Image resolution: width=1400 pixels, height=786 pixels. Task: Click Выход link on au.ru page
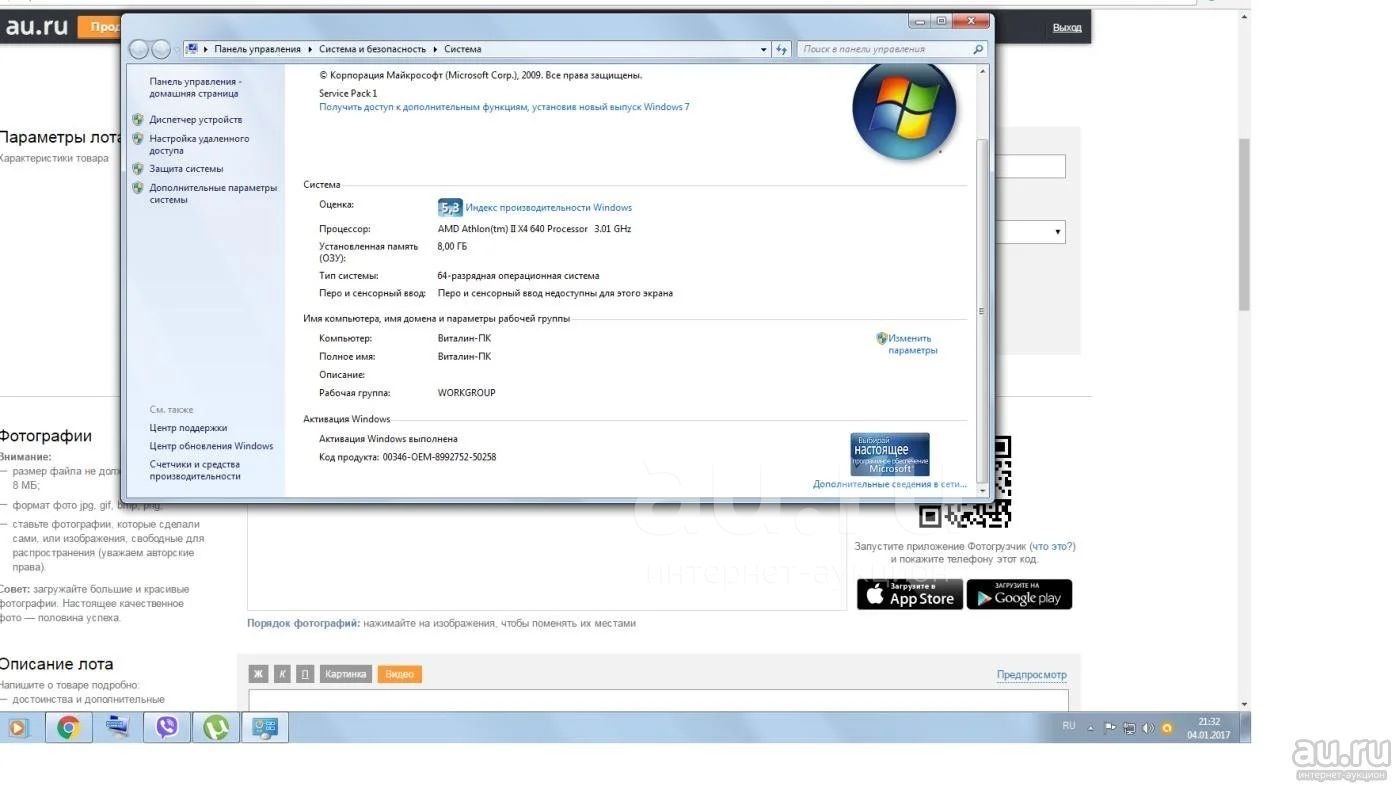pos(1067,27)
